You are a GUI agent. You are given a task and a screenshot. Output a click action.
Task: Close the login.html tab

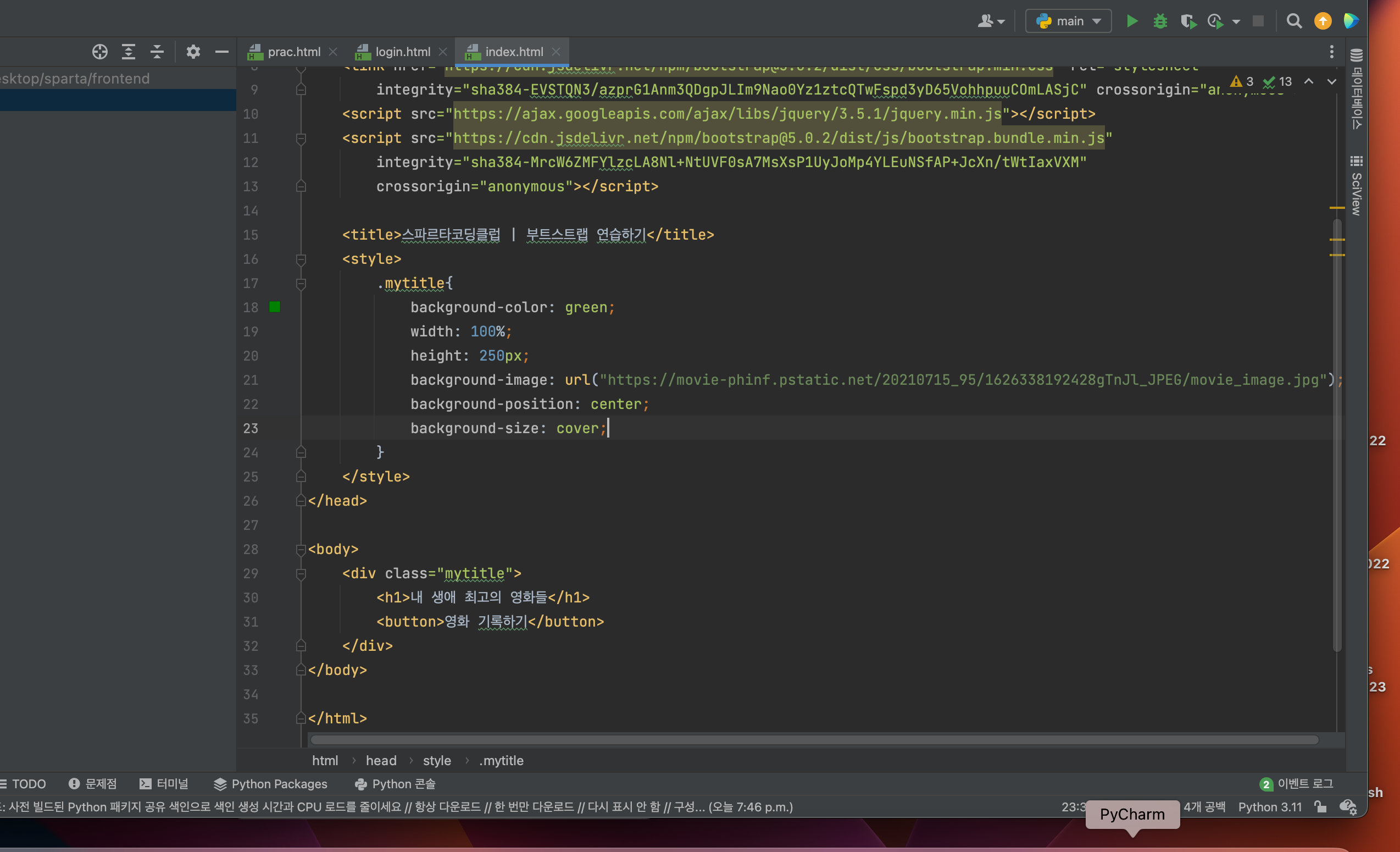[443, 52]
